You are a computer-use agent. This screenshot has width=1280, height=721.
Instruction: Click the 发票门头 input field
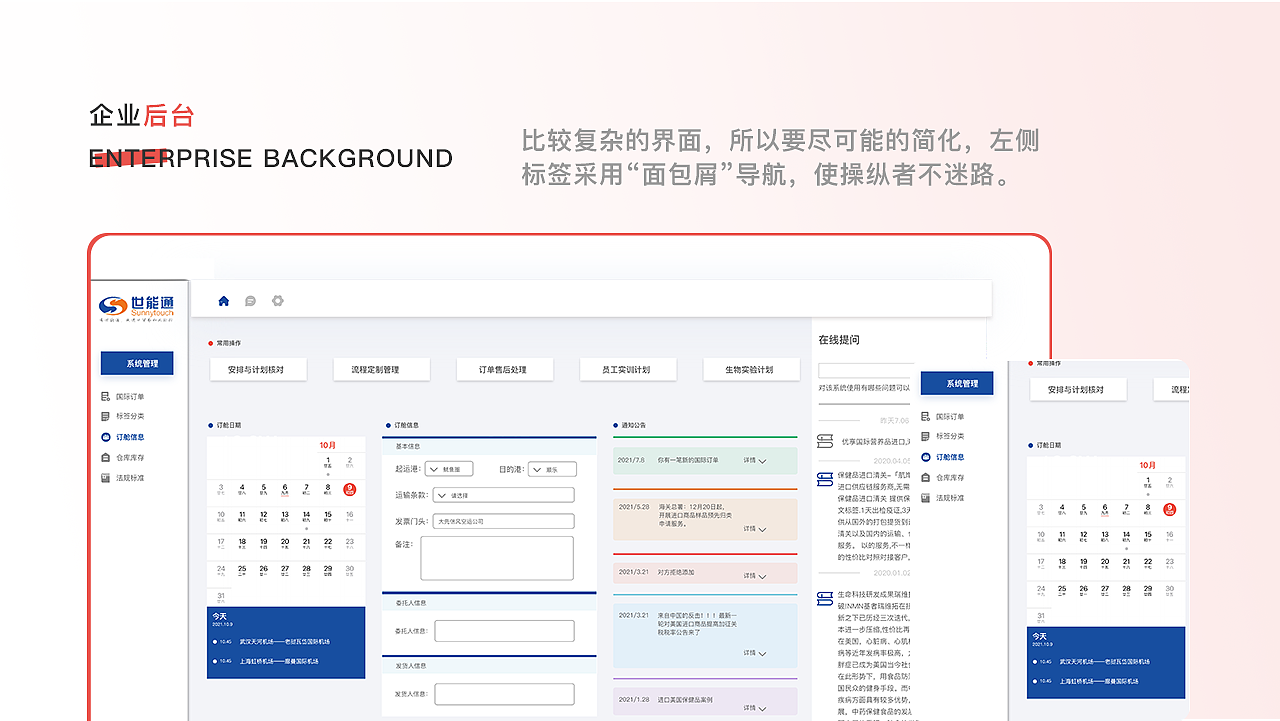(503, 521)
